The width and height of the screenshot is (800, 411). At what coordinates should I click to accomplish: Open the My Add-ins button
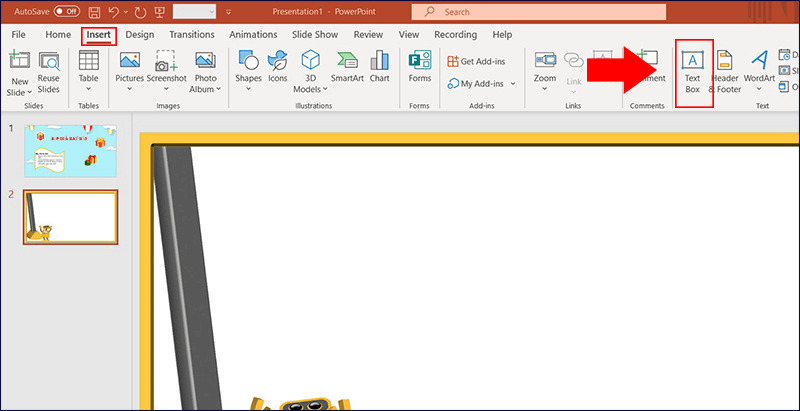[476, 84]
